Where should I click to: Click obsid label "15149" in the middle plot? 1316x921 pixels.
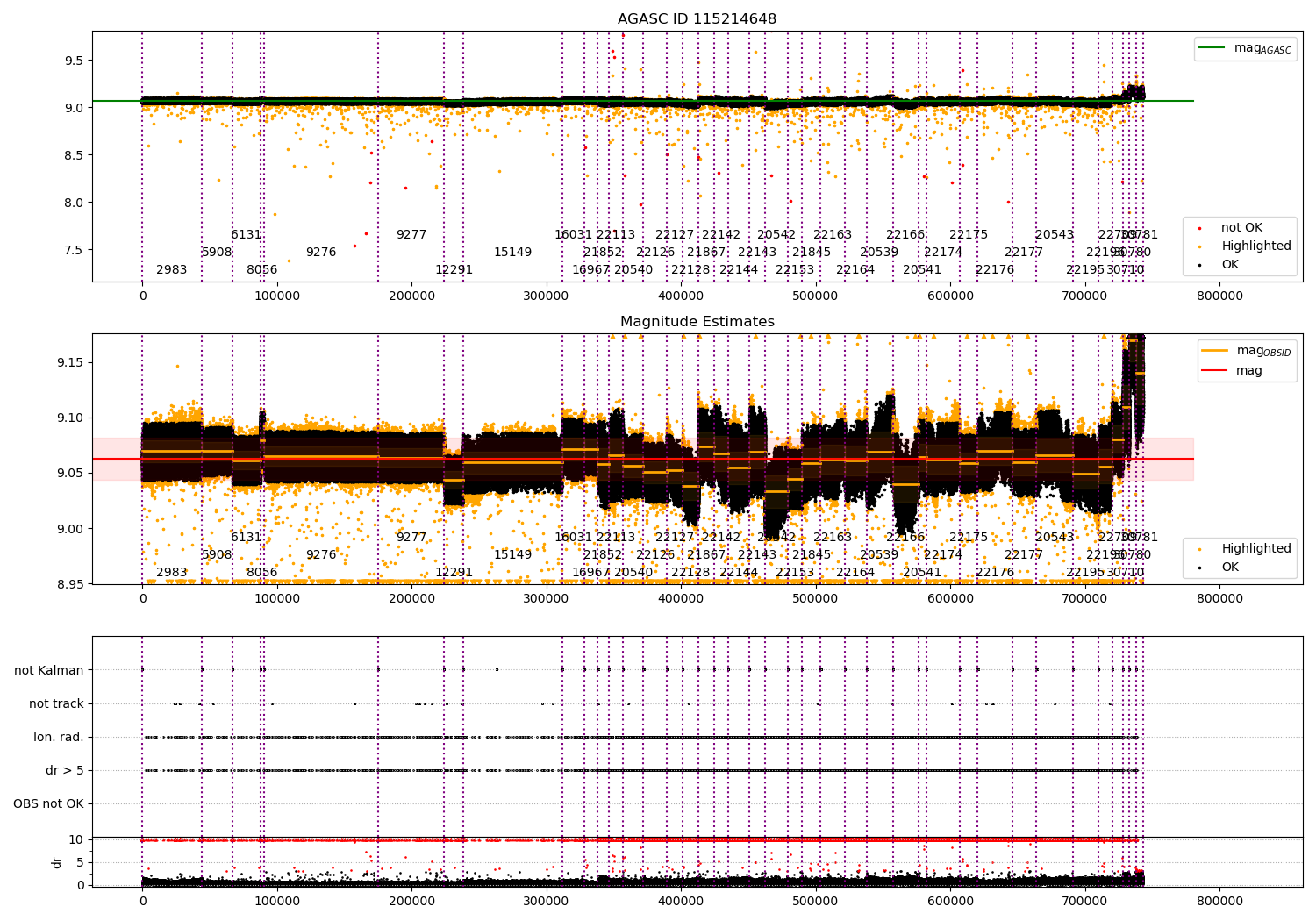512,555
